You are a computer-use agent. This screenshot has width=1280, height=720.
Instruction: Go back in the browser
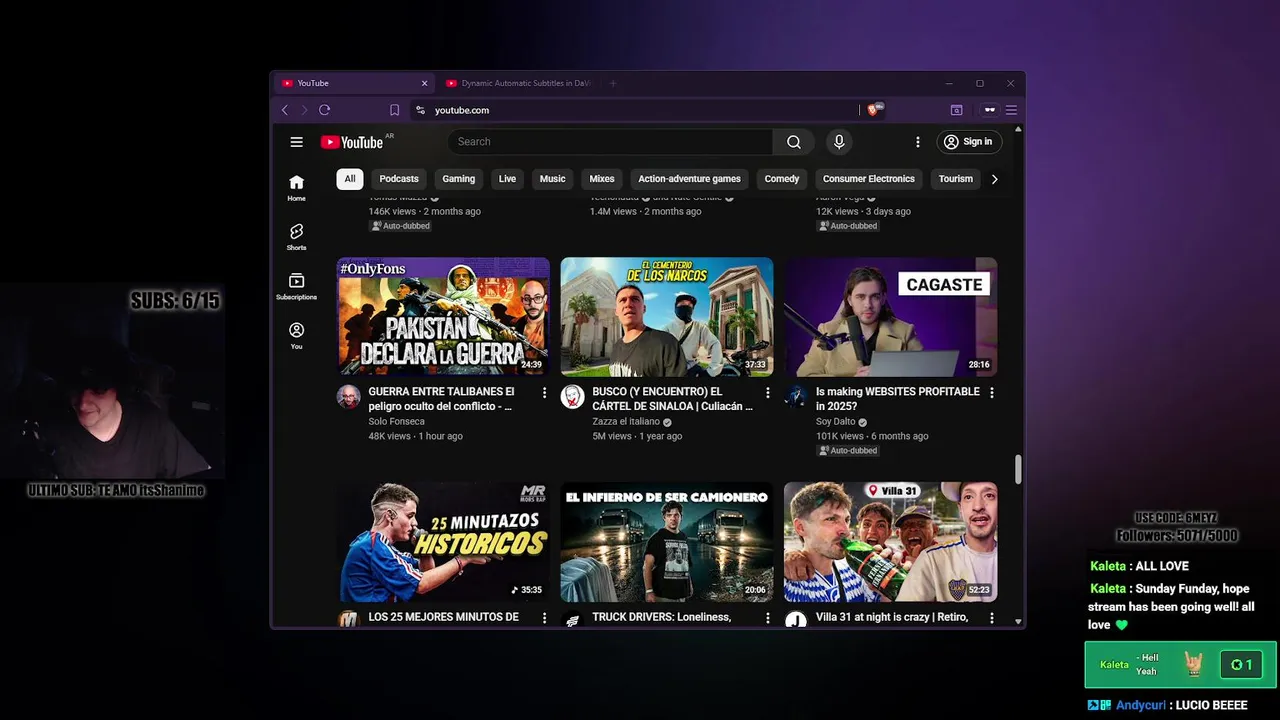coord(285,110)
